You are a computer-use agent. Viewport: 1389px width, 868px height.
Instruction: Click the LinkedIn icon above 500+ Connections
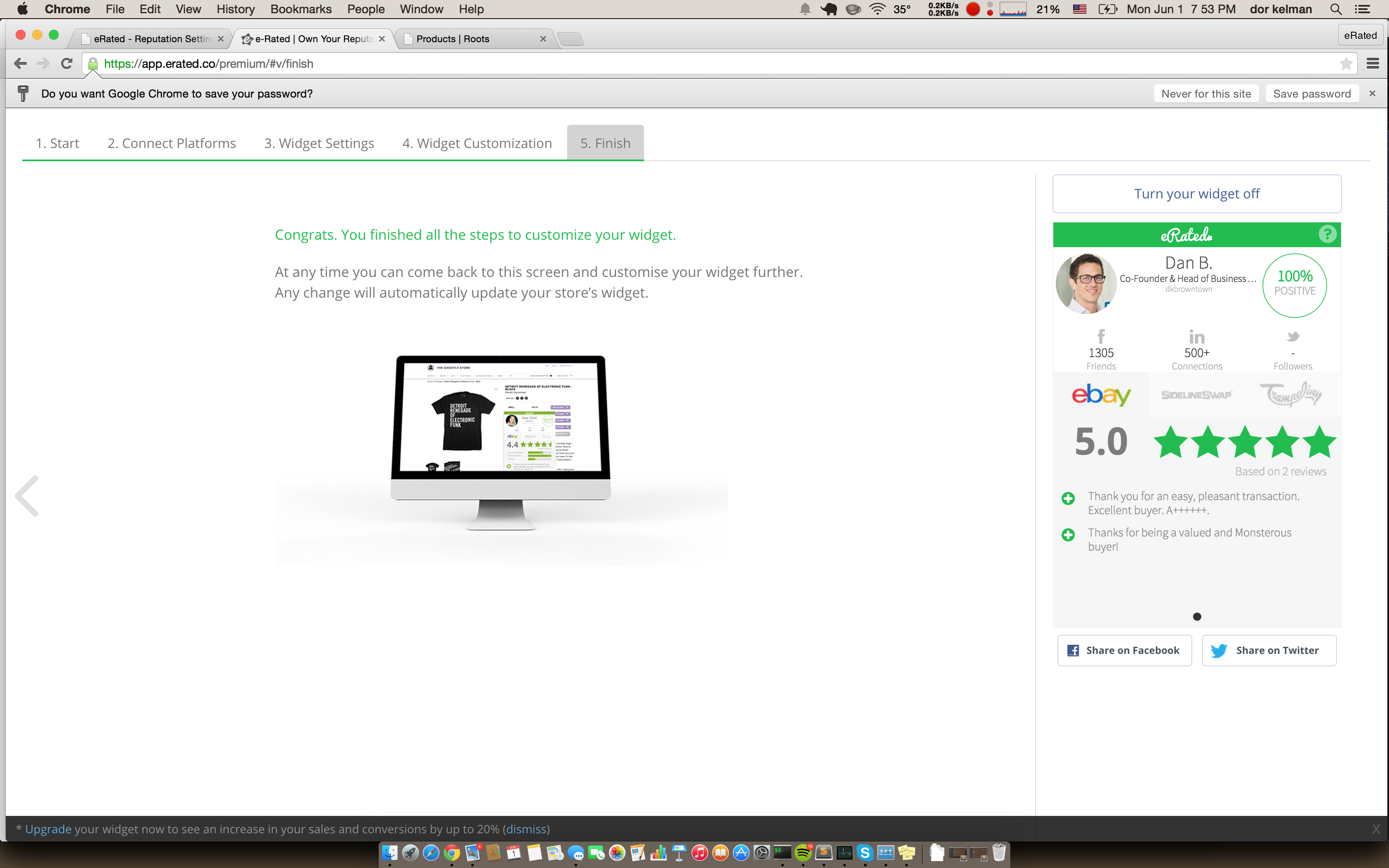coord(1197,336)
